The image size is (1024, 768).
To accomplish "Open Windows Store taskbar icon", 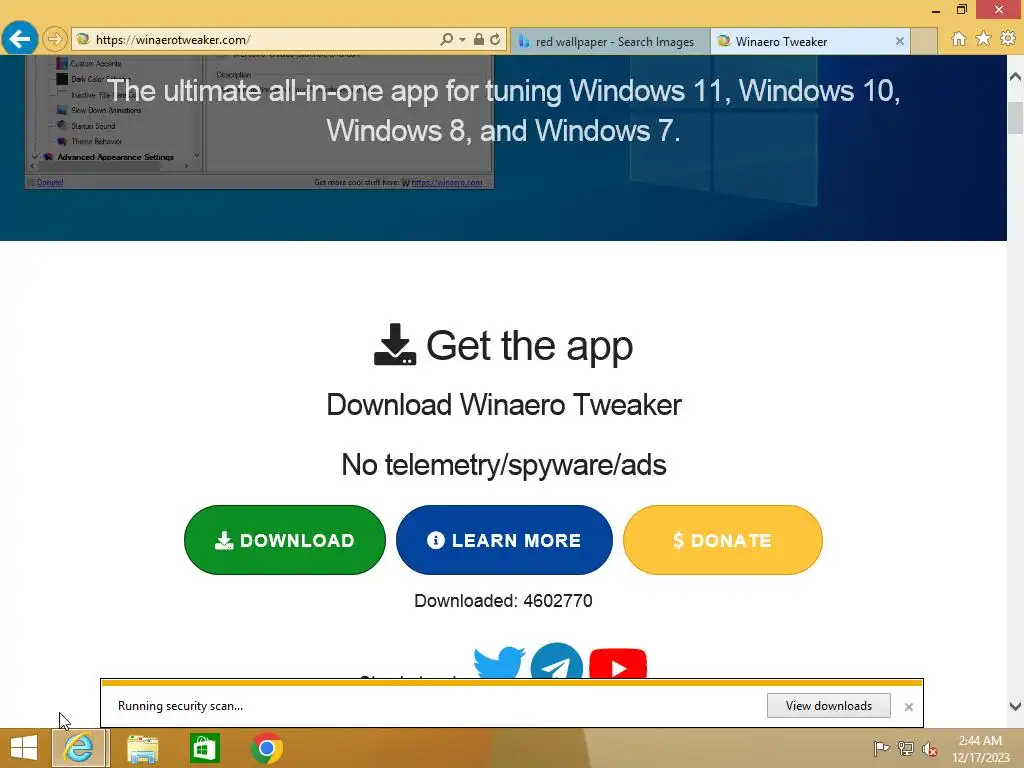I will click(204, 748).
